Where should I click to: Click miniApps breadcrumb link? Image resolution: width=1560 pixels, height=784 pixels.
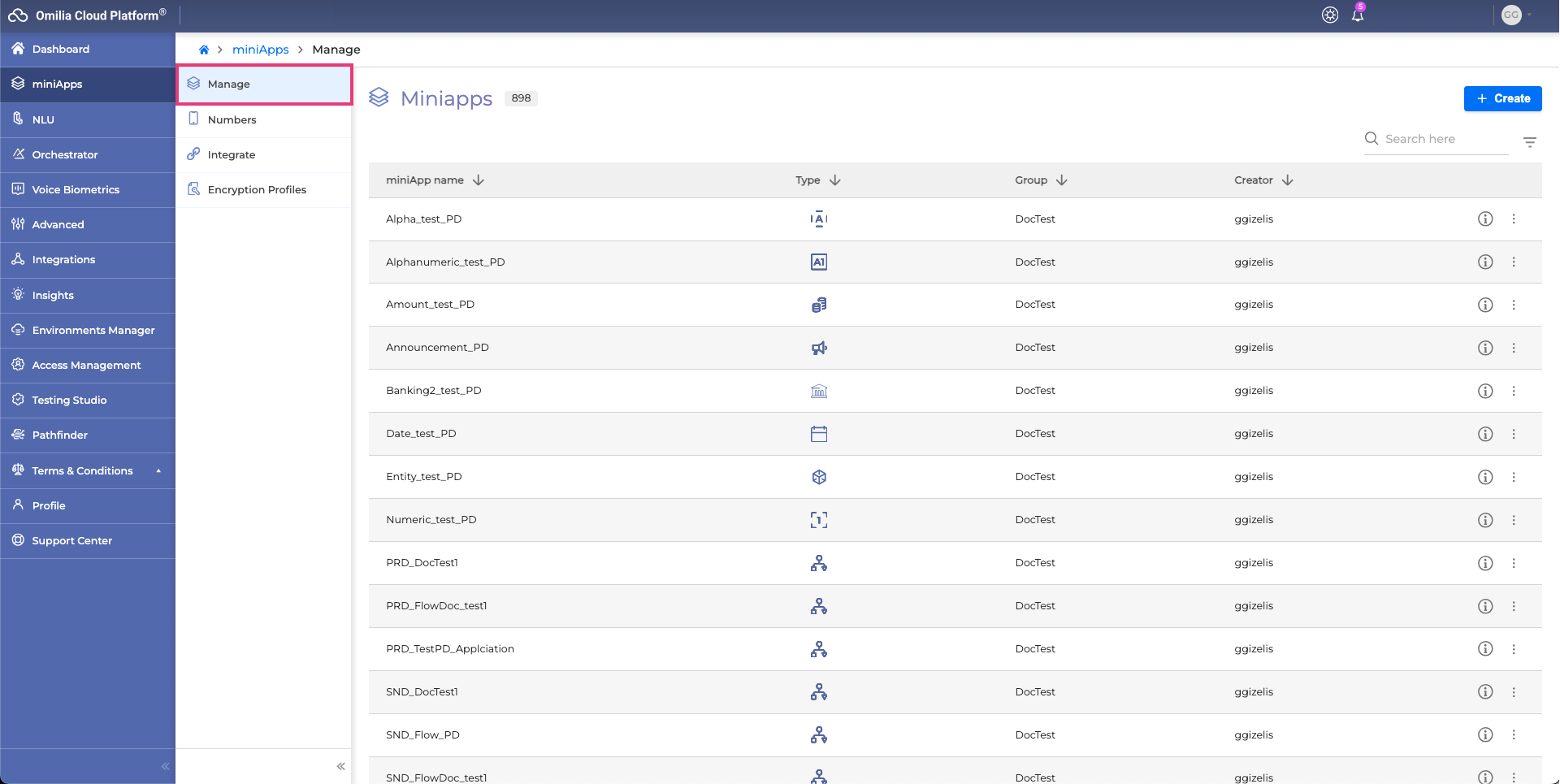(x=260, y=50)
